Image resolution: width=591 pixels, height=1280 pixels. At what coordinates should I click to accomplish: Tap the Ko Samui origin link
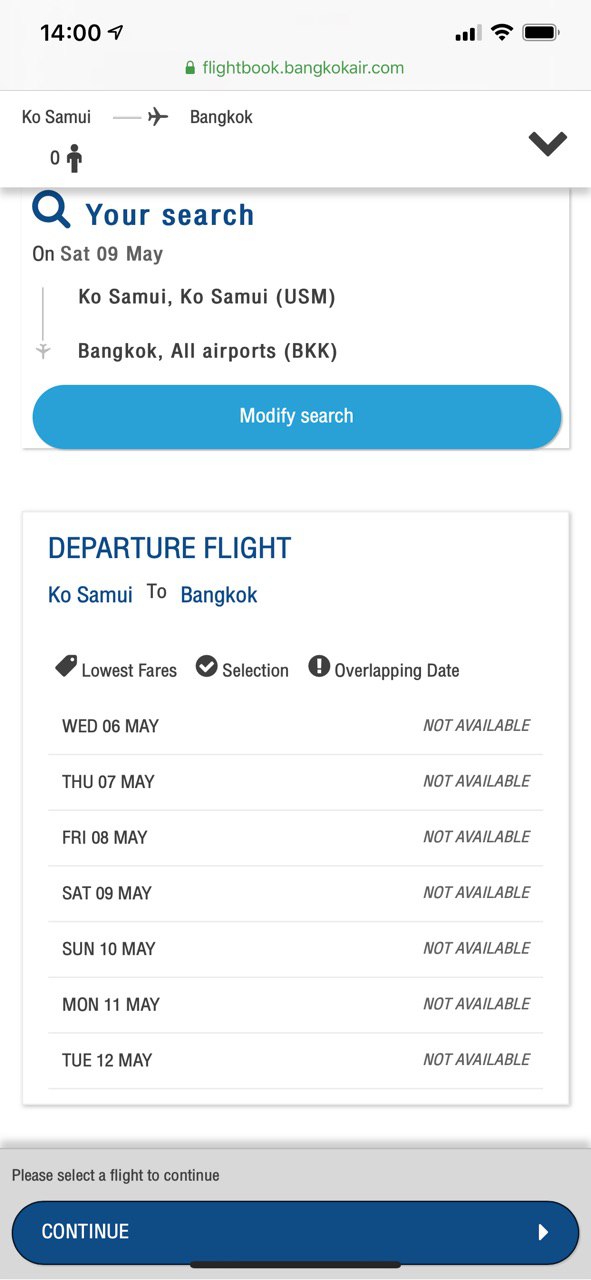90,595
